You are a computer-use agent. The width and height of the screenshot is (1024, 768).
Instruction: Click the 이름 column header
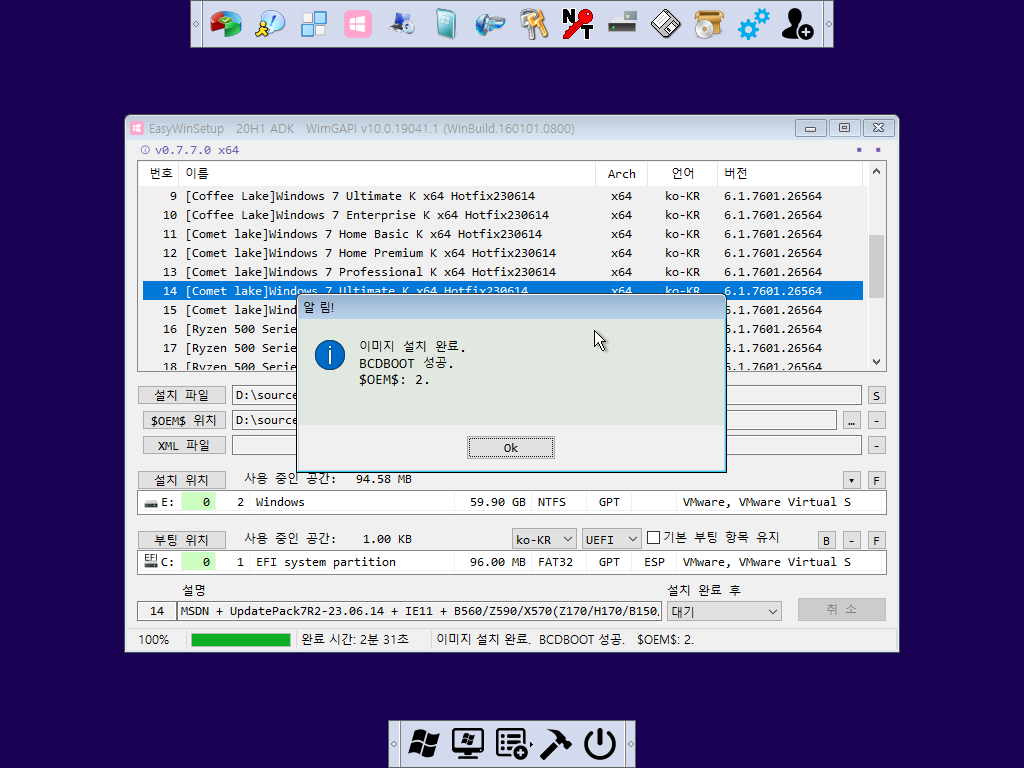click(x=387, y=174)
